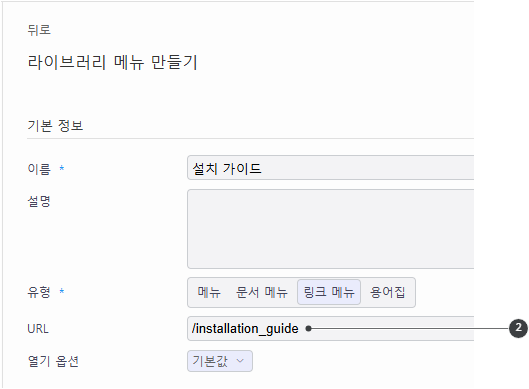This screenshot has height=389, width=529.
Task: Click the blue asterisk beside 유형
Action: (x=62, y=290)
